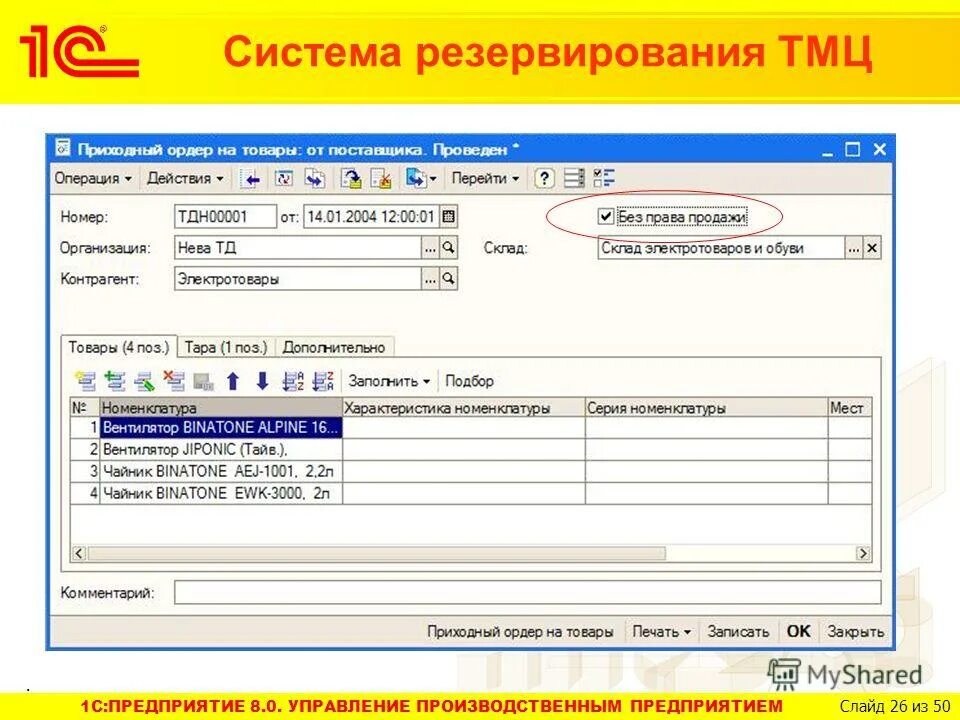The image size is (960, 720).
Task: Move the row down with the down arrow
Action: click(x=262, y=381)
